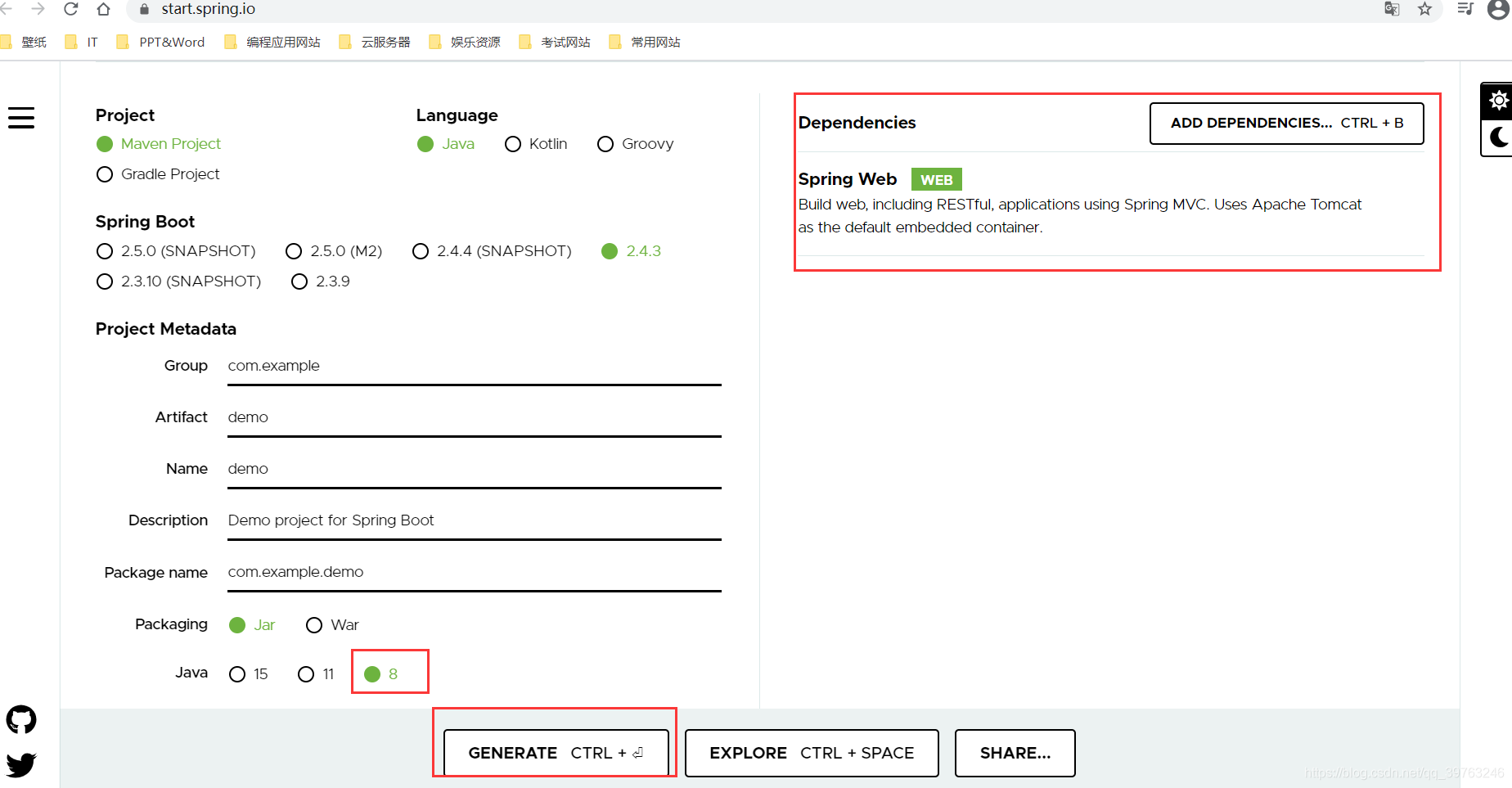
Task: Open the GitHub link icon
Action: click(x=21, y=720)
